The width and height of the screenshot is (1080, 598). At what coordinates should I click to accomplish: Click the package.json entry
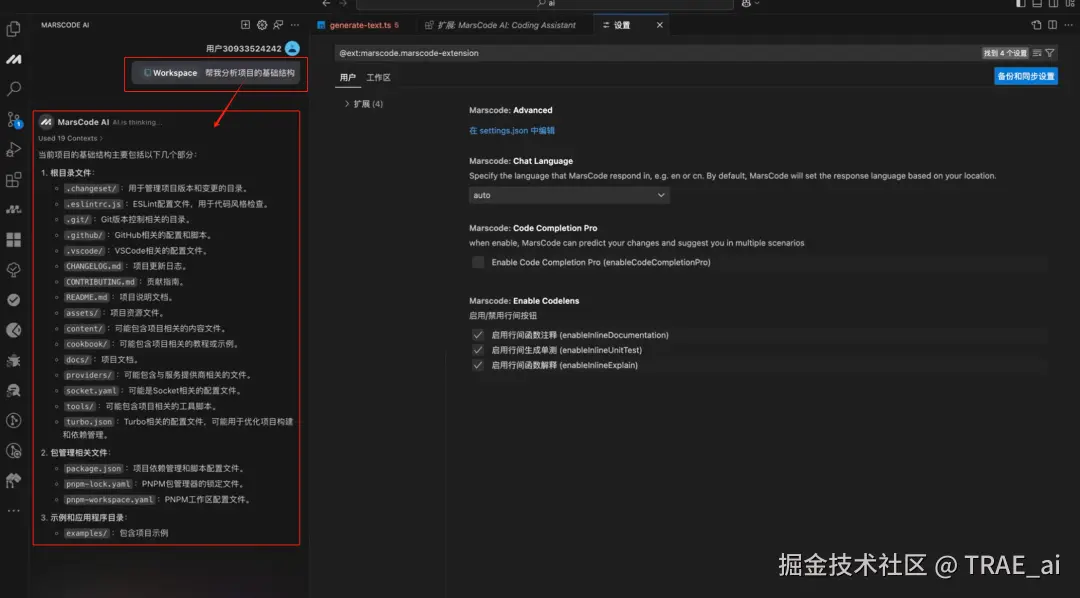[94, 468]
